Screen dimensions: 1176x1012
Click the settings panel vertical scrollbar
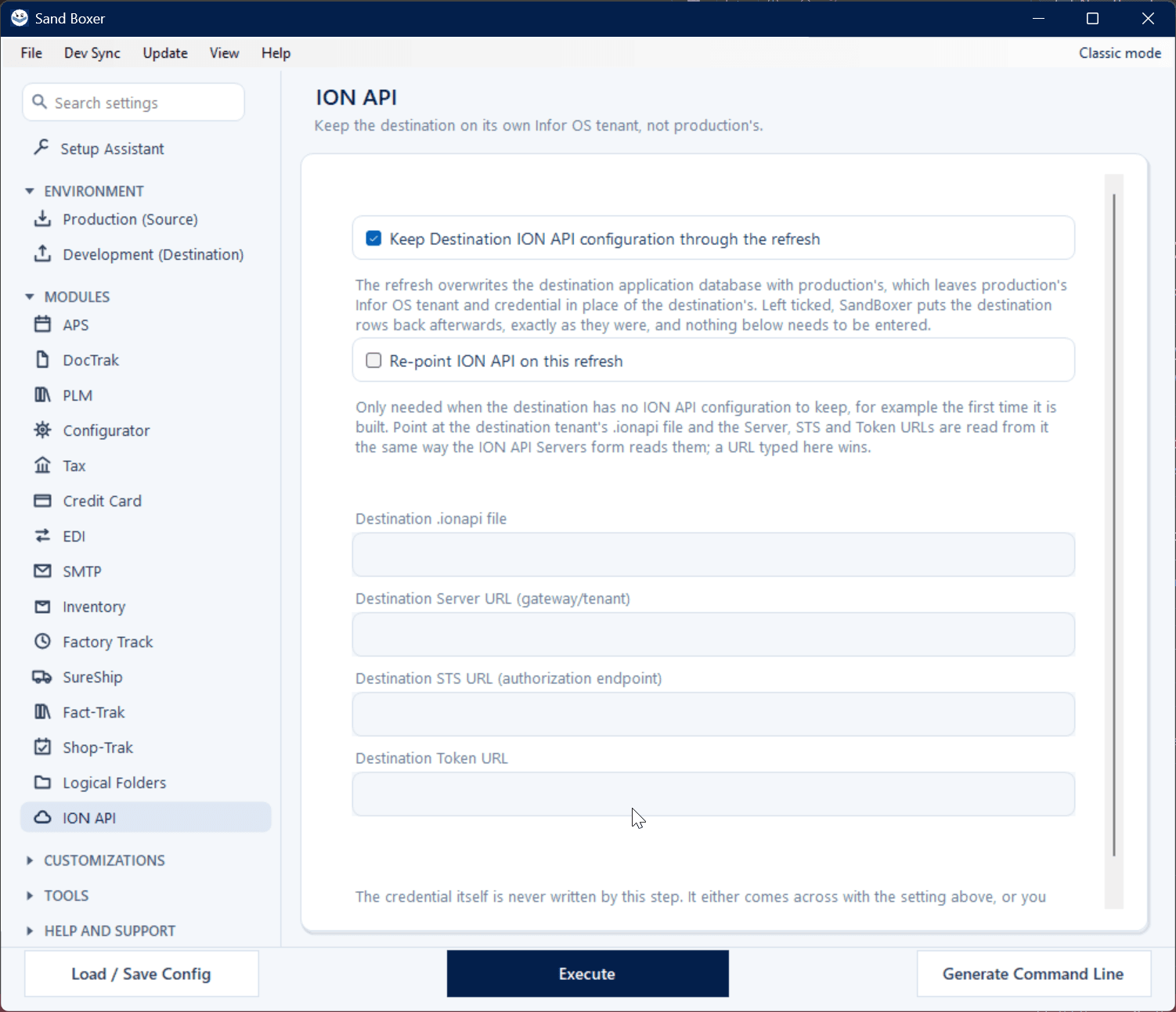tap(1113, 524)
